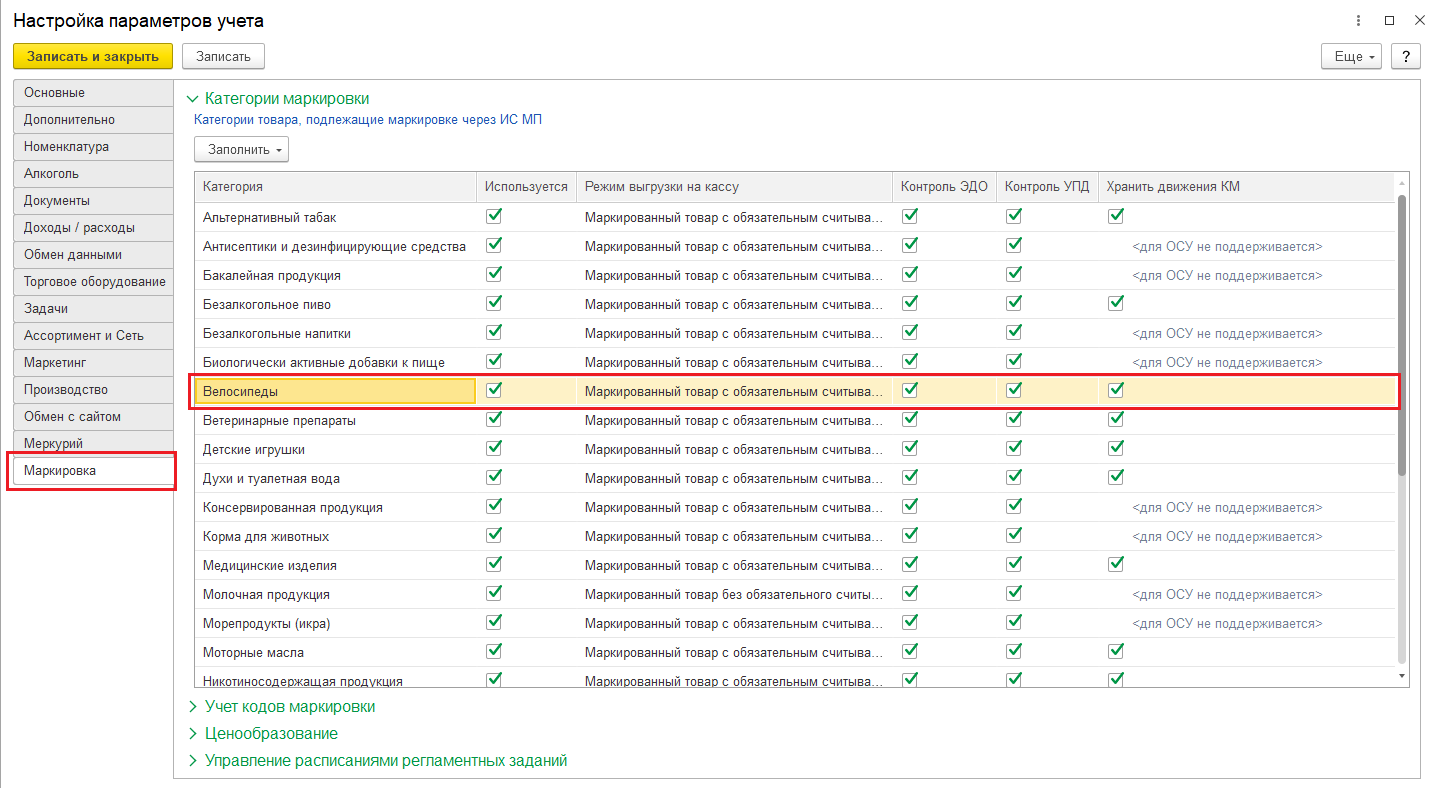Select the Моторные масла category row
This screenshot has width=1440, height=788.
pyautogui.click(x=254, y=652)
